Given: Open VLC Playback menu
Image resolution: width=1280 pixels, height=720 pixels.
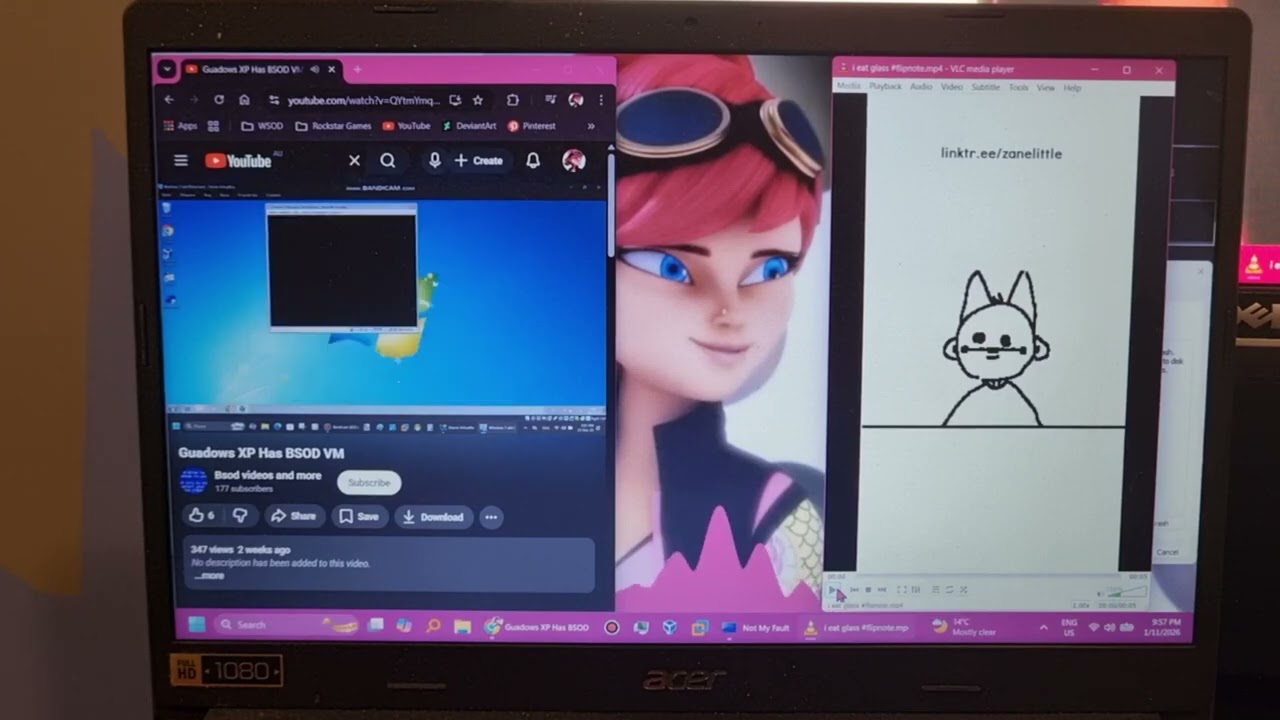Looking at the screenshot, I should tap(885, 87).
